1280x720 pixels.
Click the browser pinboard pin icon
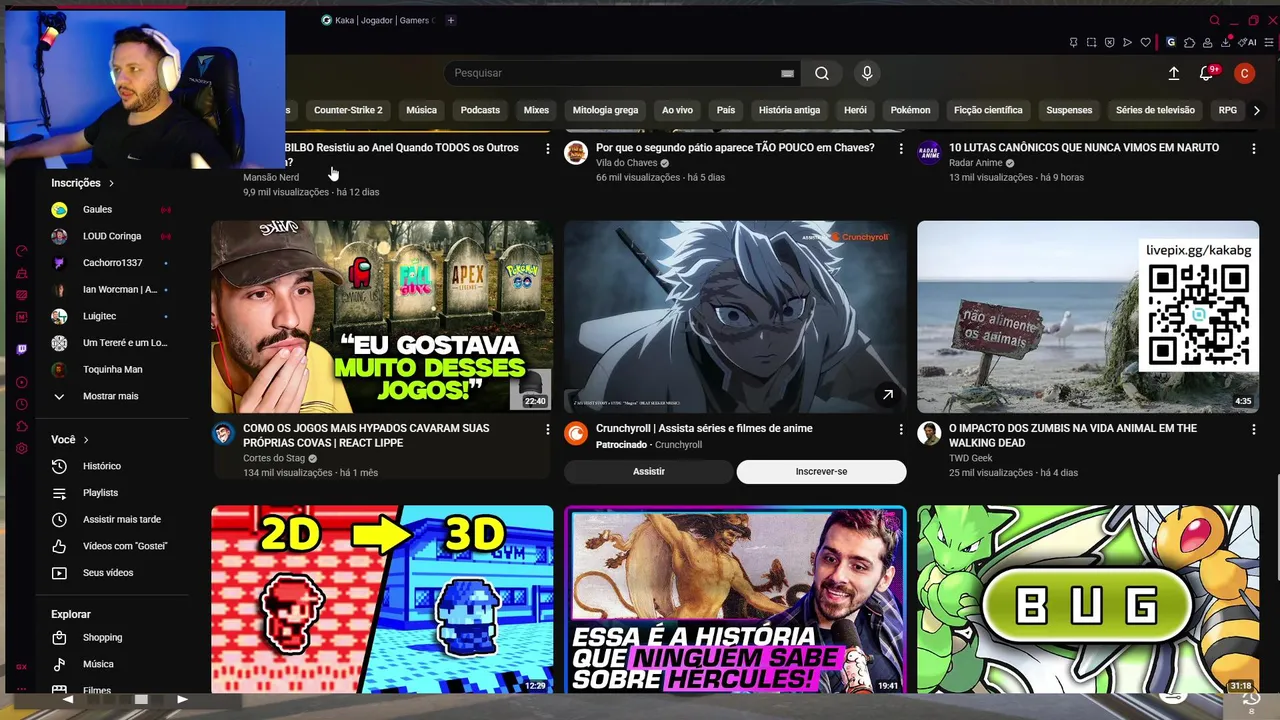click(x=1073, y=43)
